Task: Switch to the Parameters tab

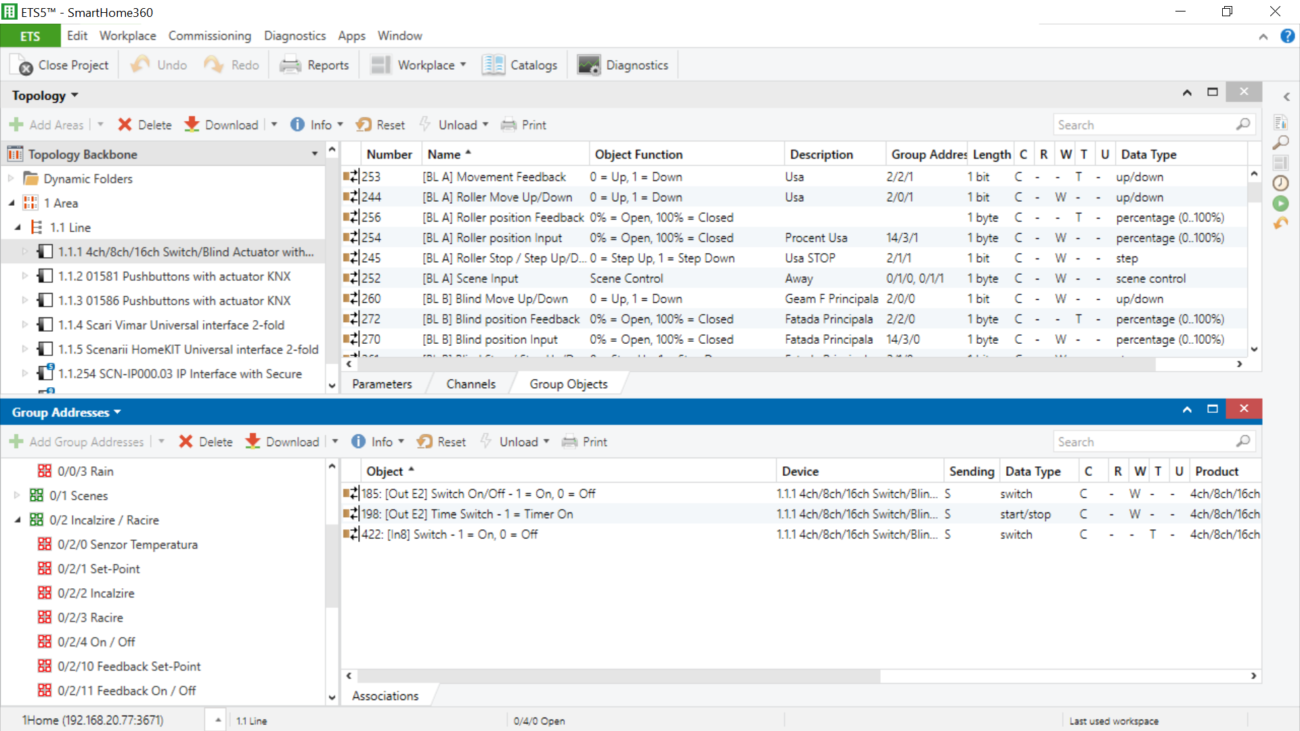Action: pos(382,384)
